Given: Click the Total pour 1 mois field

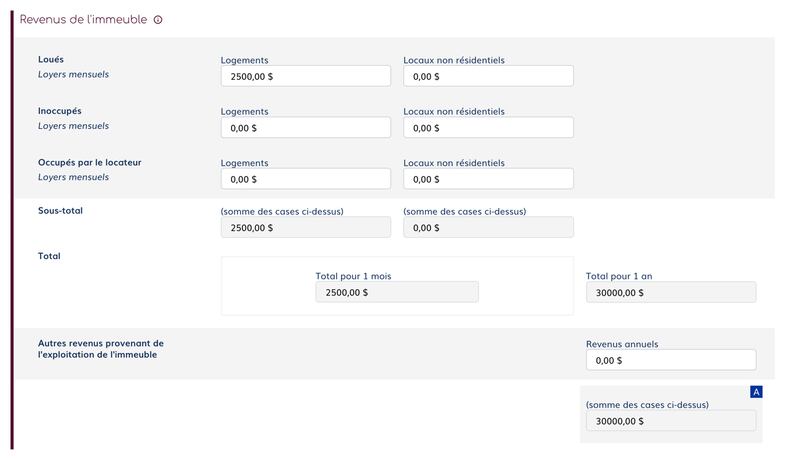Looking at the screenshot, I should pyautogui.click(x=396, y=292).
